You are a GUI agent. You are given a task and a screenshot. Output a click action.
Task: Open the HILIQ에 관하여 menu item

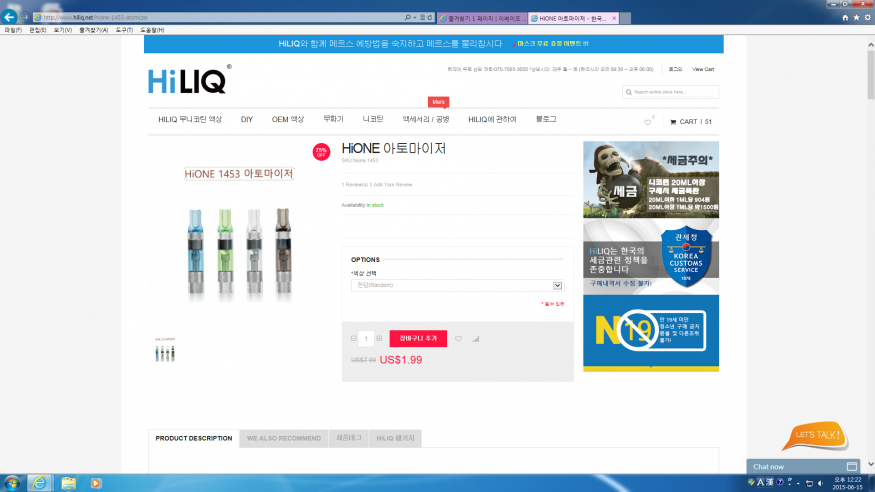click(492, 119)
